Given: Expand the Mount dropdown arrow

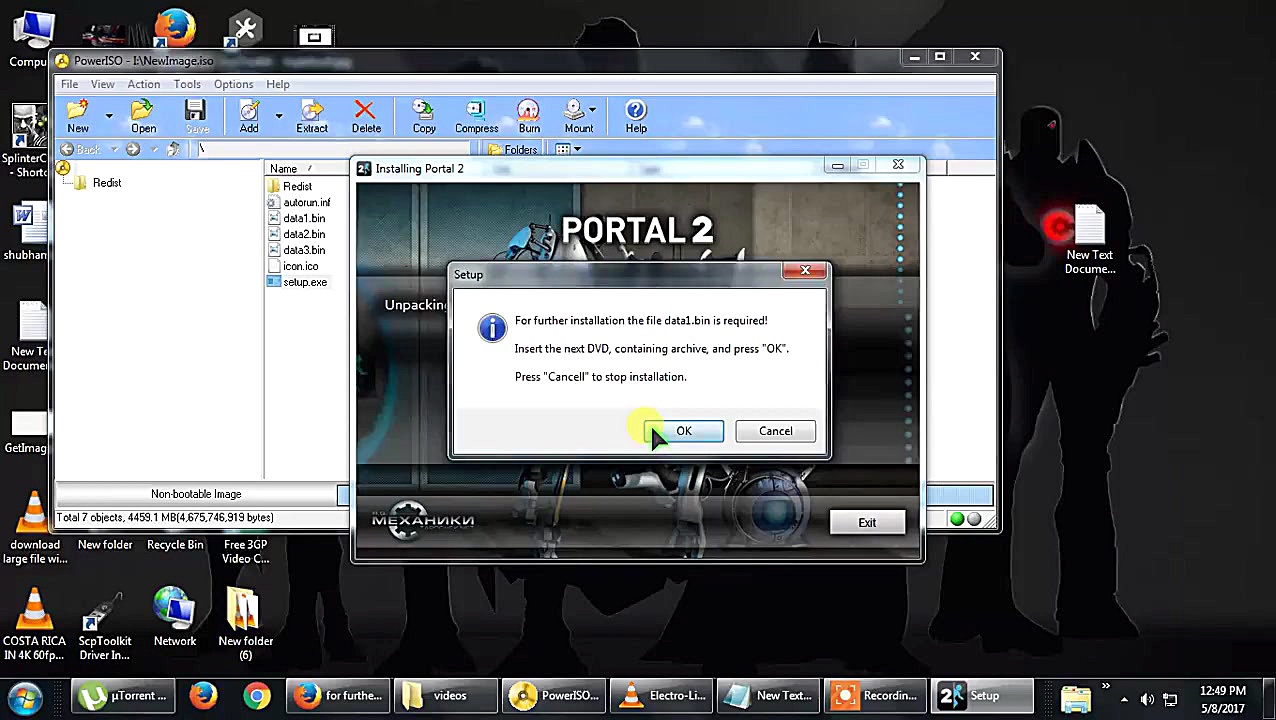Looking at the screenshot, I should 593,110.
